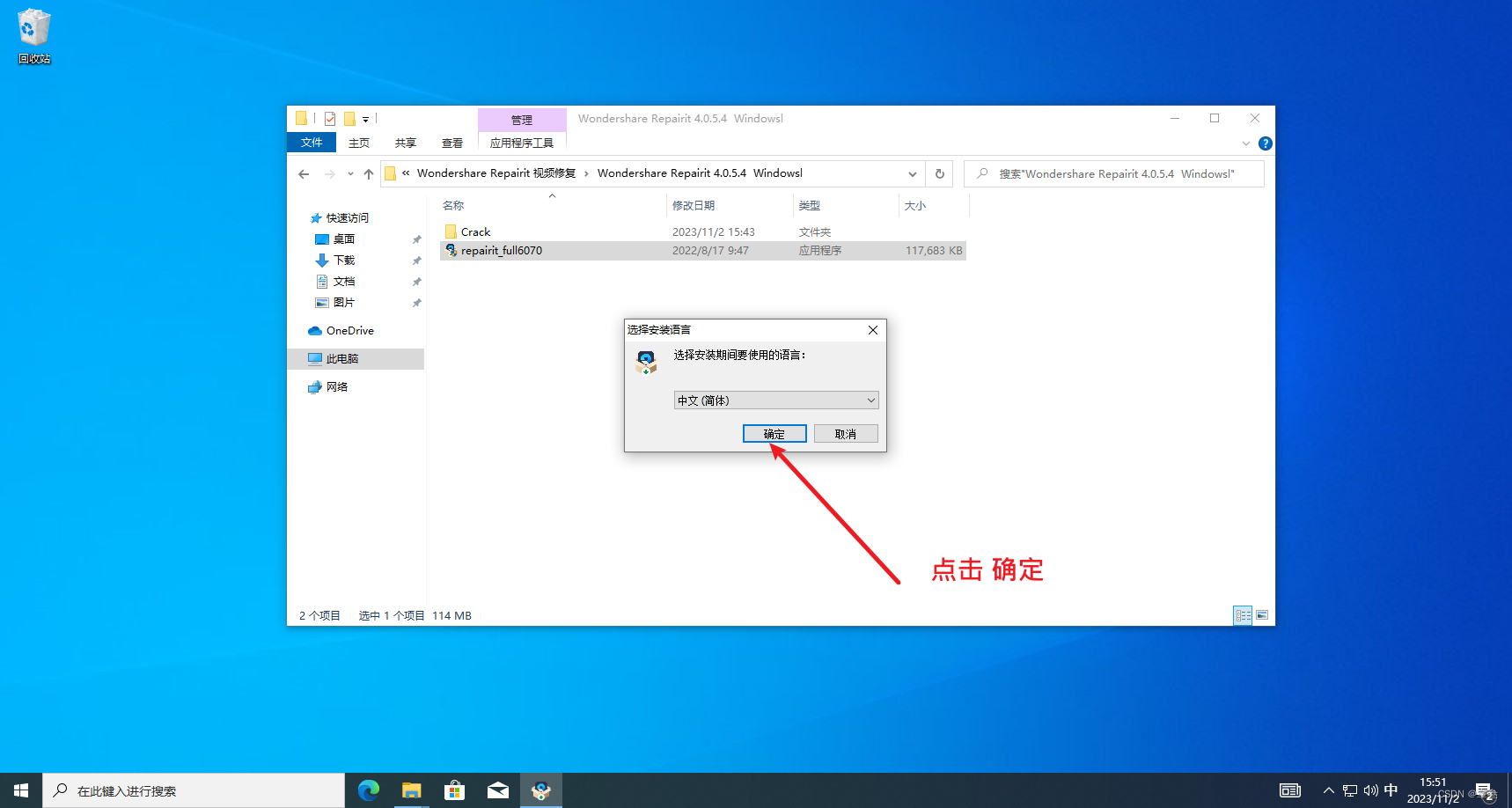Open the taskbar clock showing 15:51
The height and width of the screenshot is (808, 1512).
1433,790
